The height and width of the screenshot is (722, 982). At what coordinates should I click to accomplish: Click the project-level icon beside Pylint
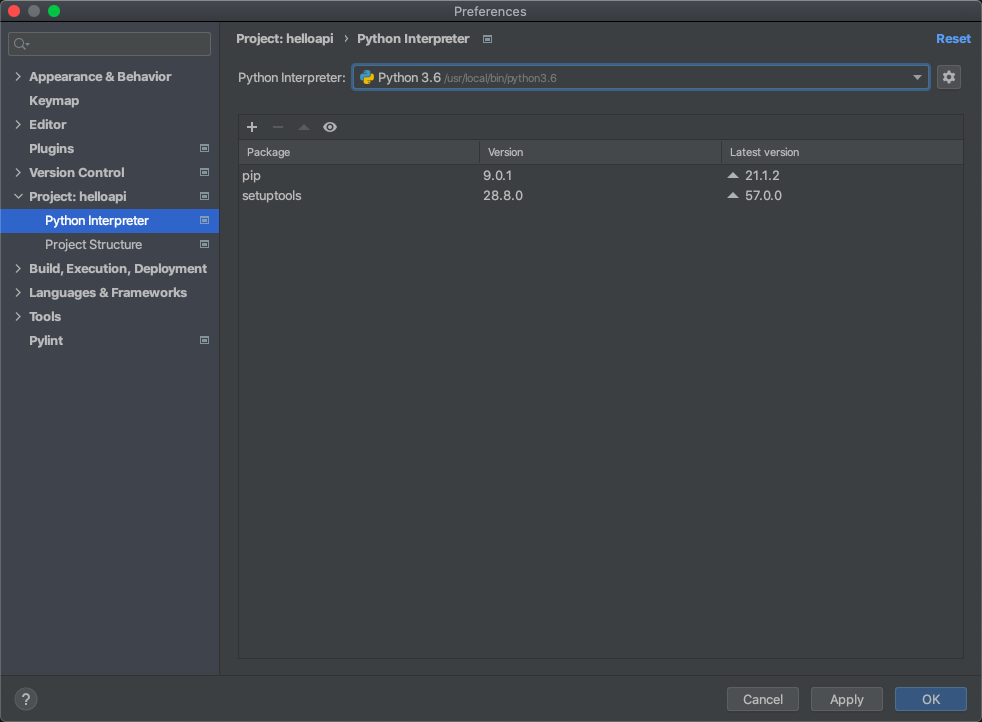[x=204, y=341]
